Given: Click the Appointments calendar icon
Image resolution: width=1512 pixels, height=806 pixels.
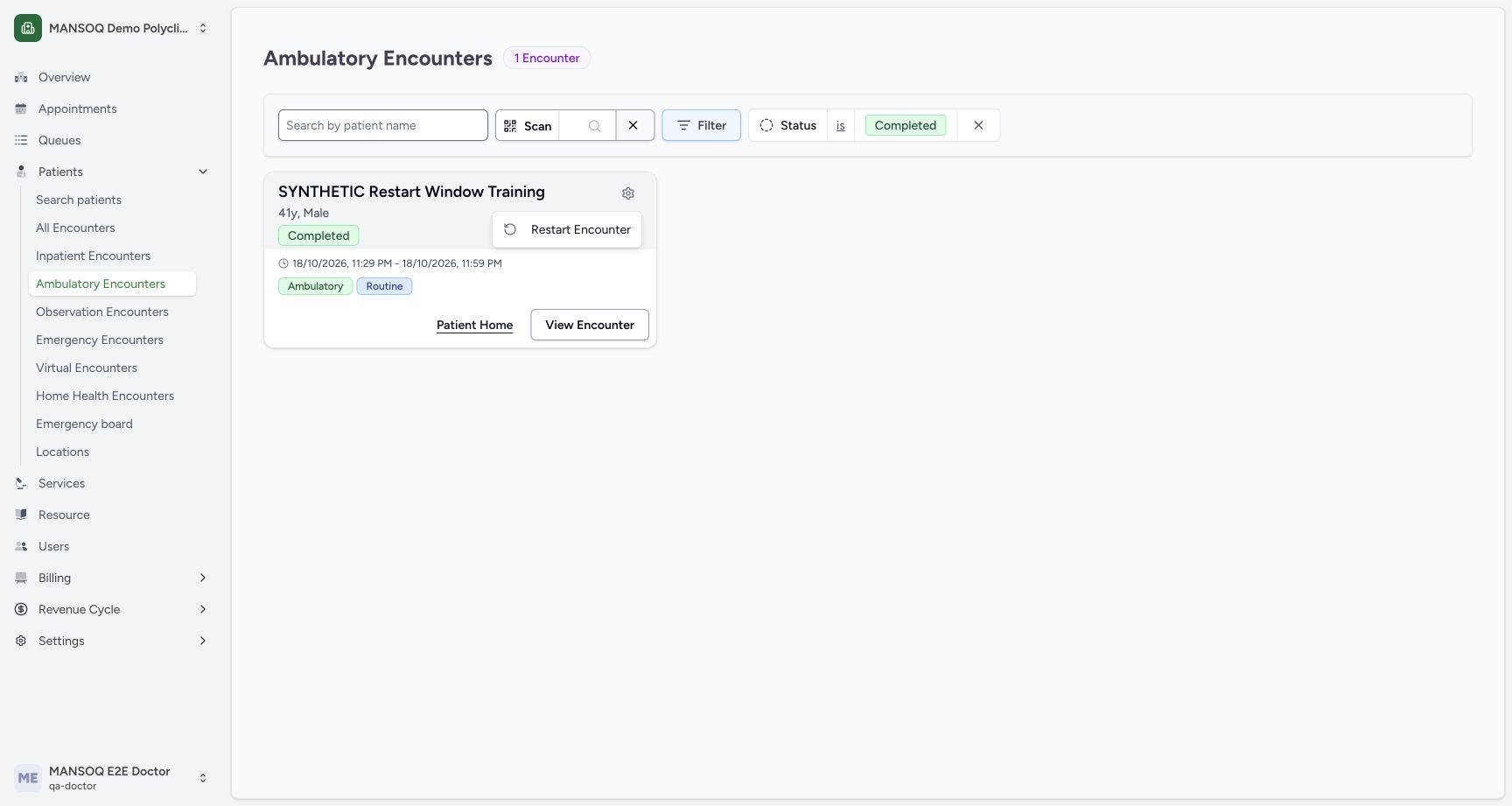Looking at the screenshot, I should (x=21, y=109).
